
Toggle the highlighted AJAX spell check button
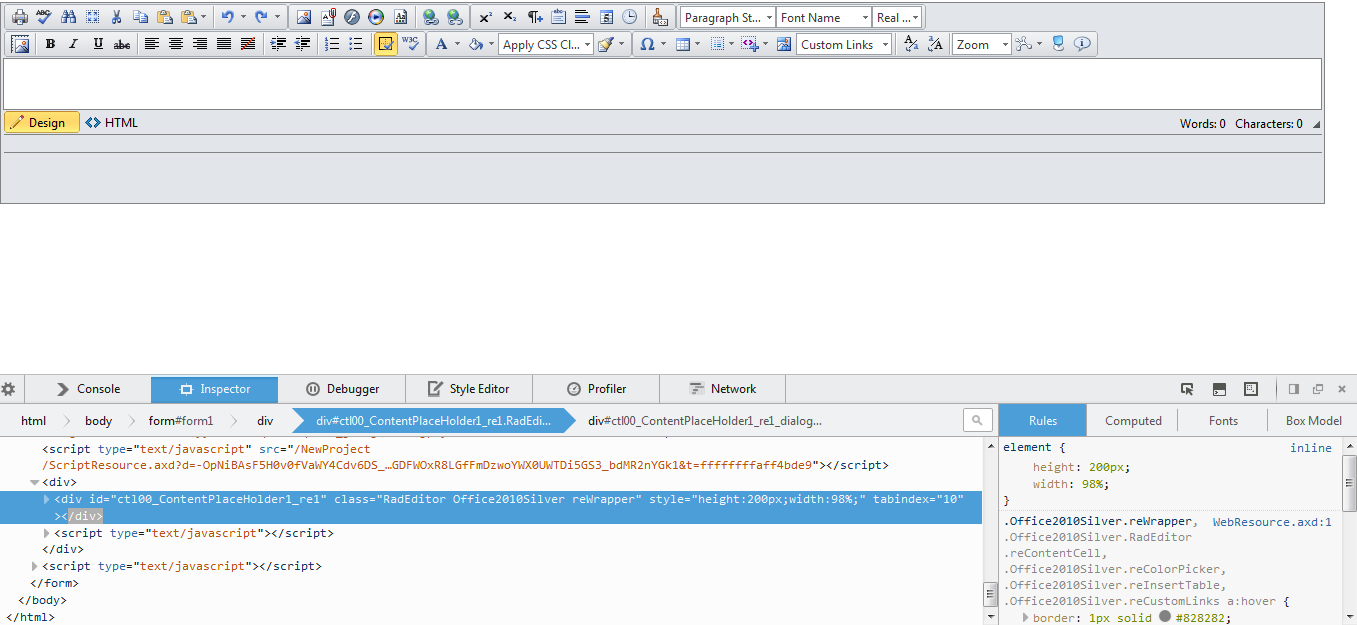[386, 44]
